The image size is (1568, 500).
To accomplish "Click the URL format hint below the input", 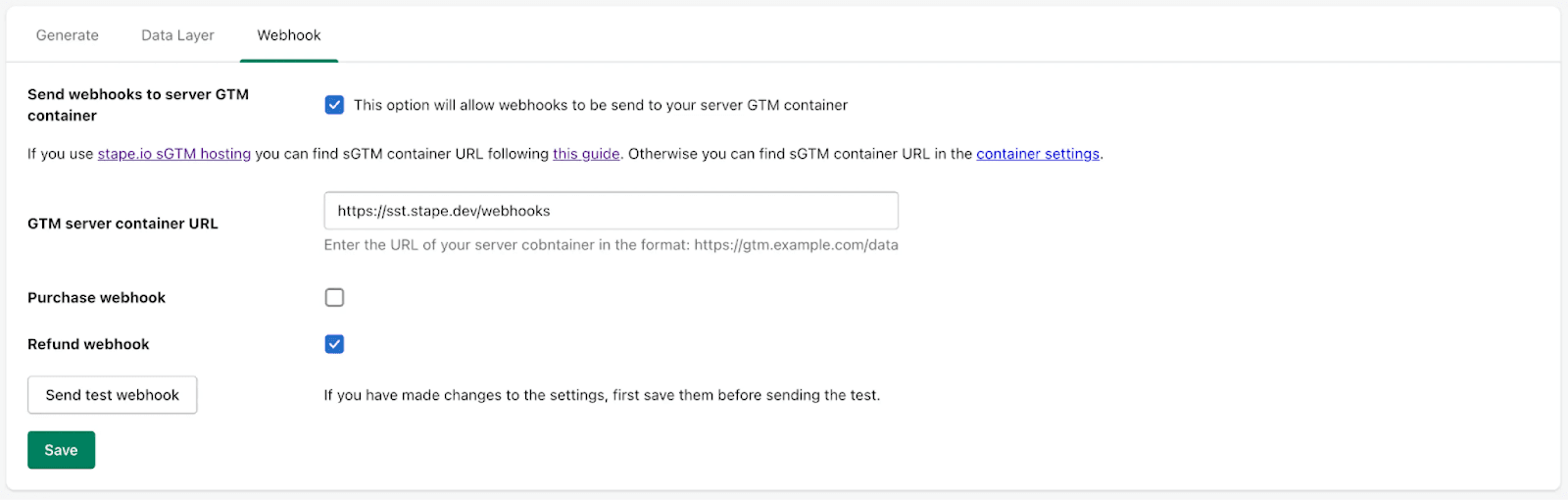I will point(611,245).
